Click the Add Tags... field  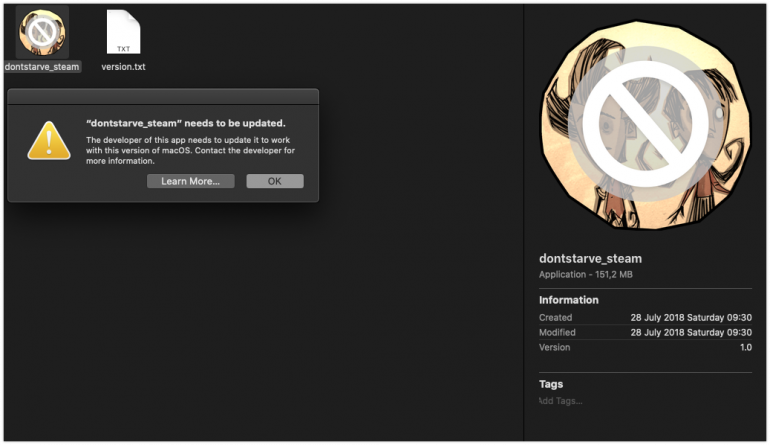point(560,401)
